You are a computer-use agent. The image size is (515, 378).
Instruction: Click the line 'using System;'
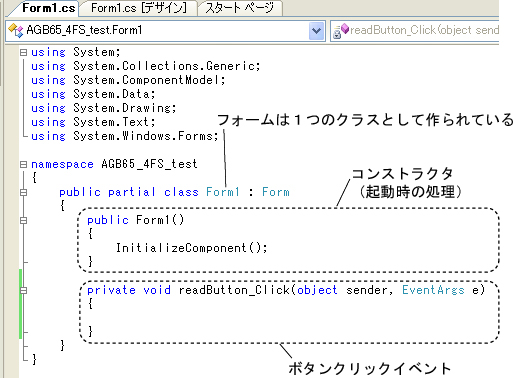pos(76,52)
